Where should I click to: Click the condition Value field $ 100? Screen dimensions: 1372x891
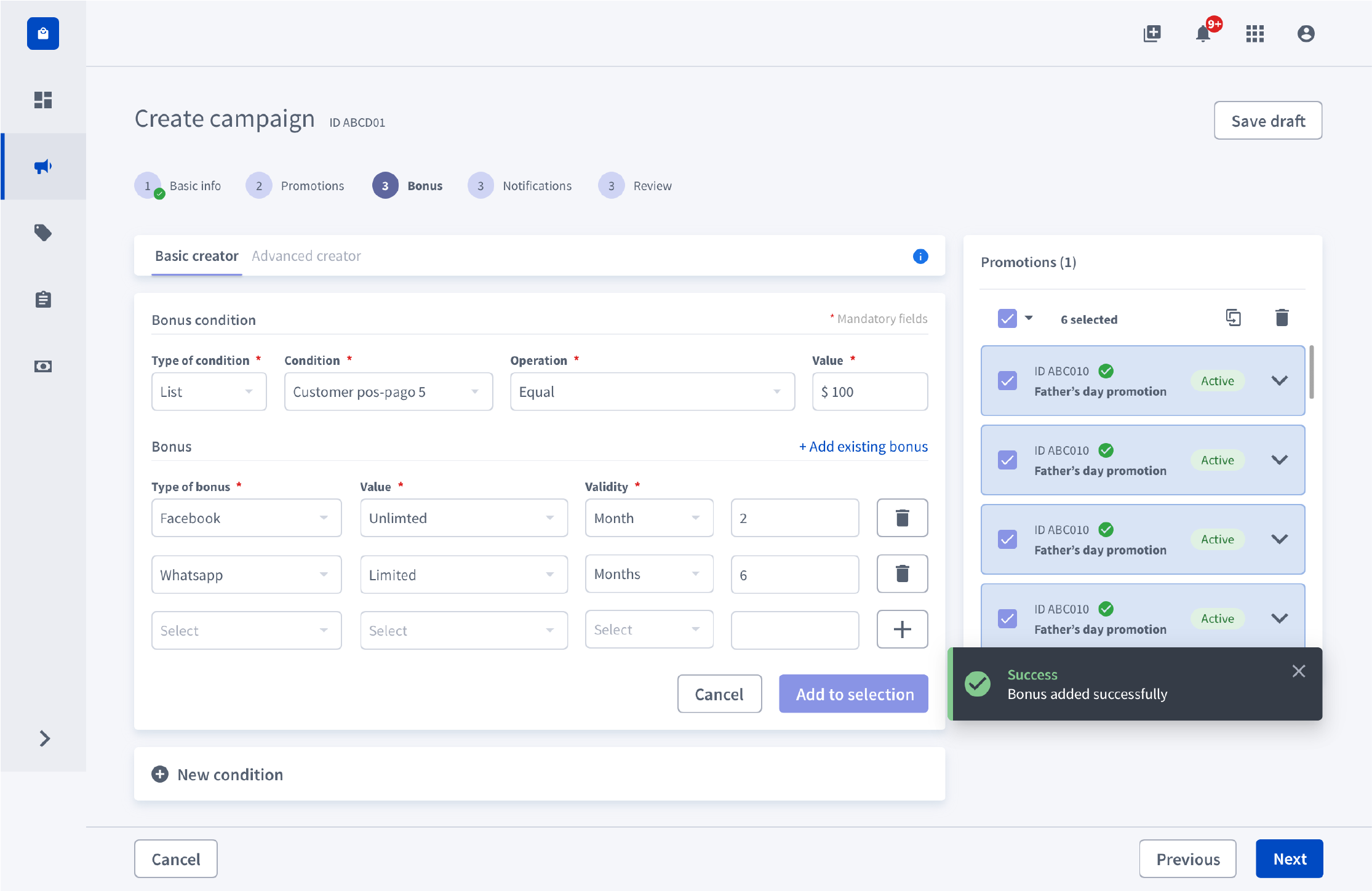pyautogui.click(x=870, y=391)
